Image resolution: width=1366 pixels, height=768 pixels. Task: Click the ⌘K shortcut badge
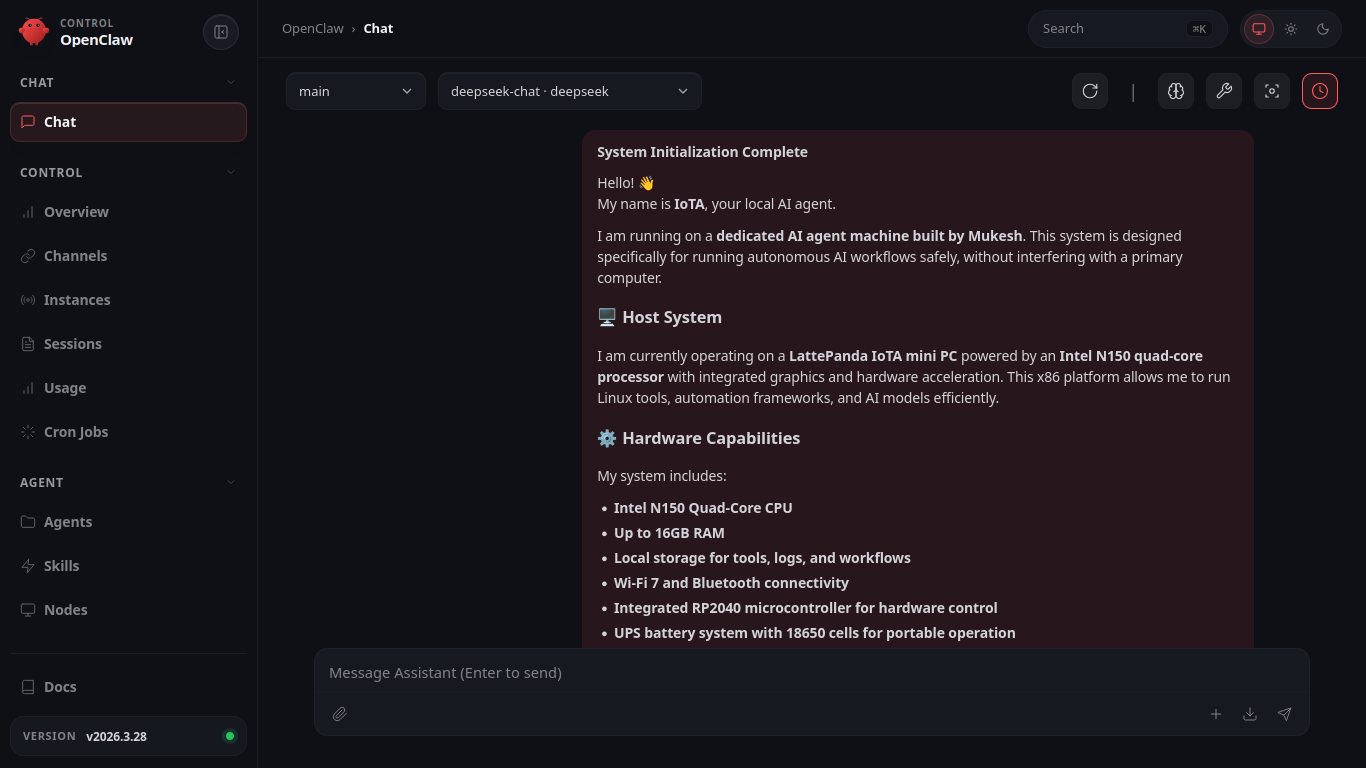1199,29
